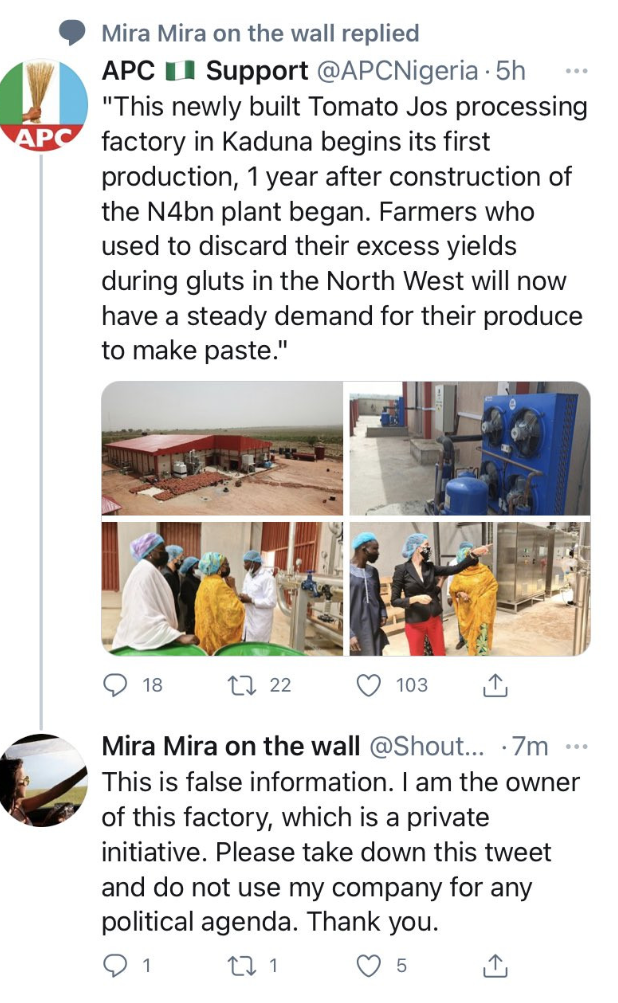Open Mira Mira's profile picture
618x1003 pixels.
(x=42, y=780)
